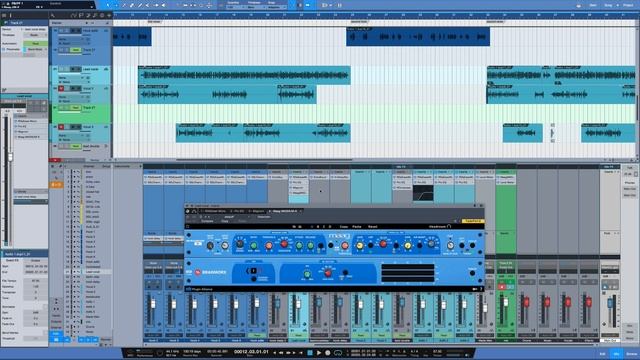Click the green knob in the Brainworx section
This screenshot has width=640, height=360.
coord(307,274)
